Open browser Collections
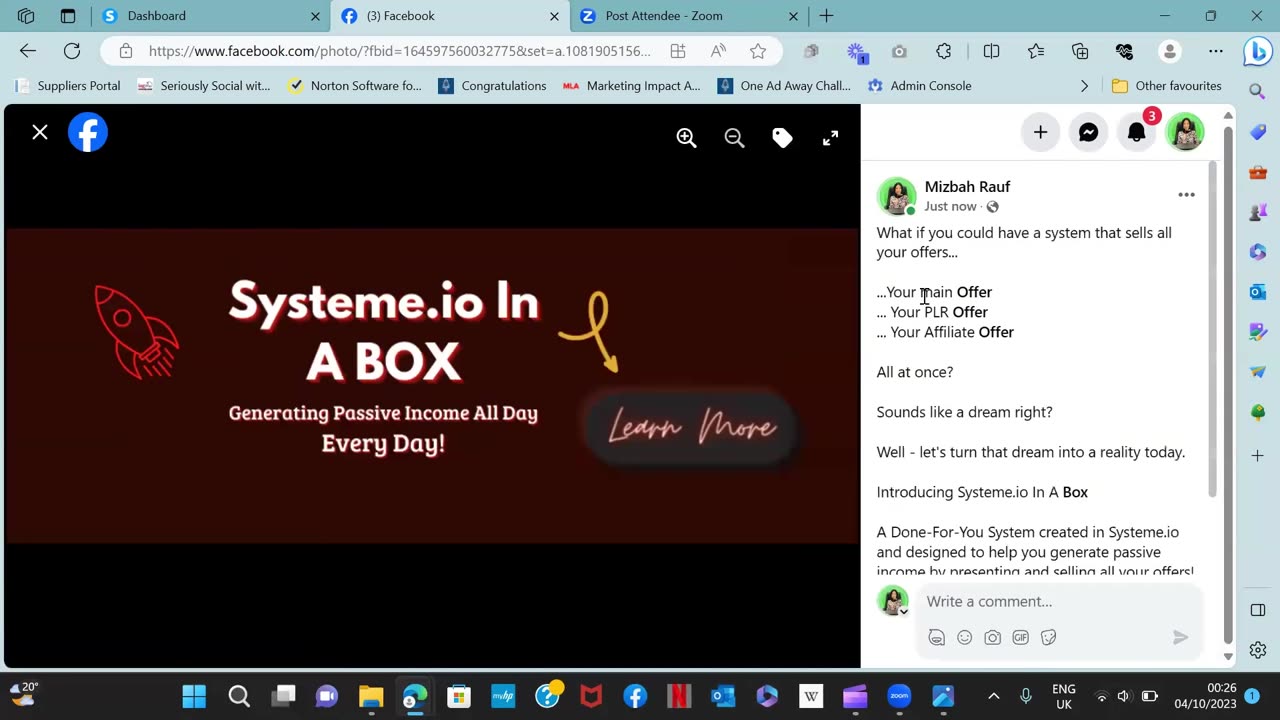Image resolution: width=1280 pixels, height=720 pixels. pyautogui.click(x=1080, y=51)
